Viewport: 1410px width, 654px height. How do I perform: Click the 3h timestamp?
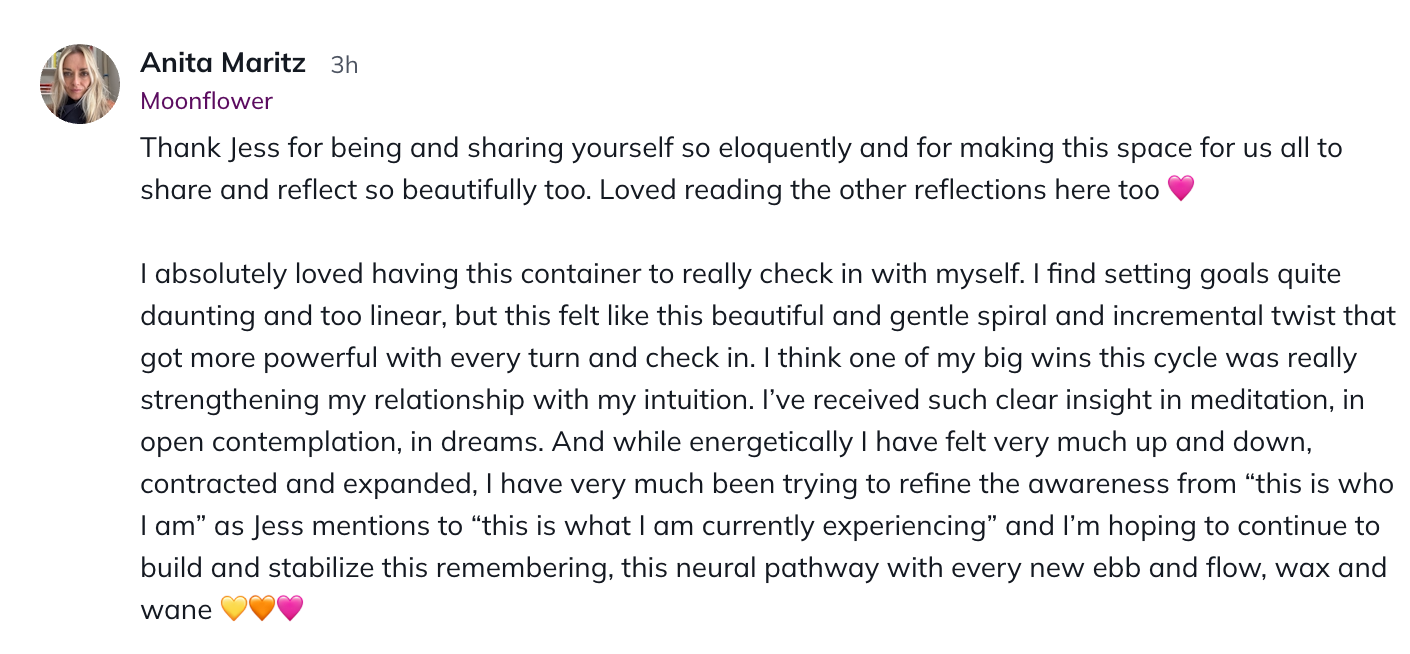(x=344, y=65)
